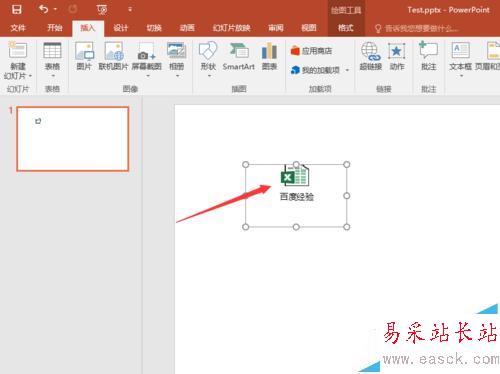Click the Undo arrow icon
The height and width of the screenshot is (374, 500).
[x=44, y=9]
